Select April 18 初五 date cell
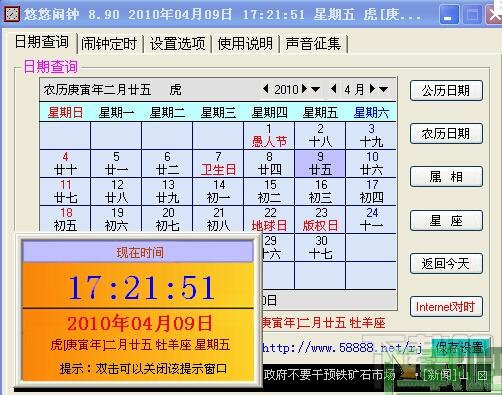This screenshot has width=502, height=395. (65, 219)
